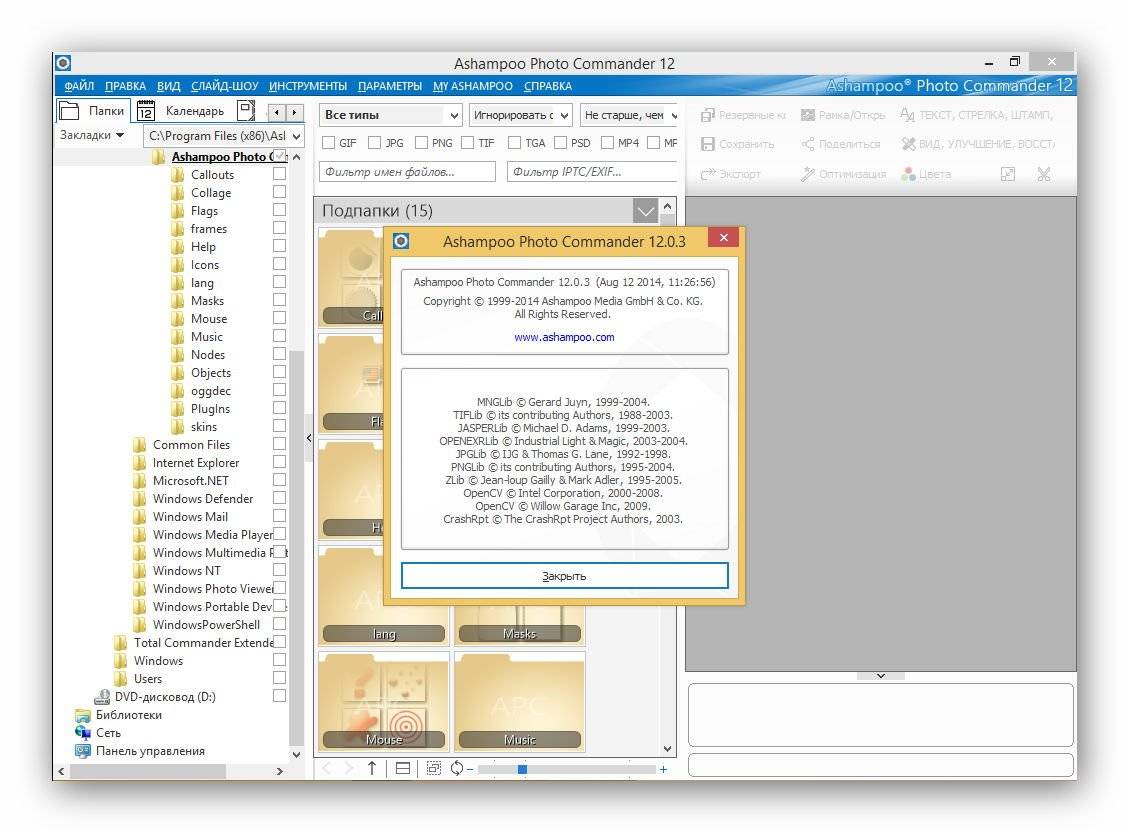Image resolution: width=1129 pixels, height=833 pixels.
Task: Click the back navigation arrow in browser bar
Action: click(x=326, y=768)
